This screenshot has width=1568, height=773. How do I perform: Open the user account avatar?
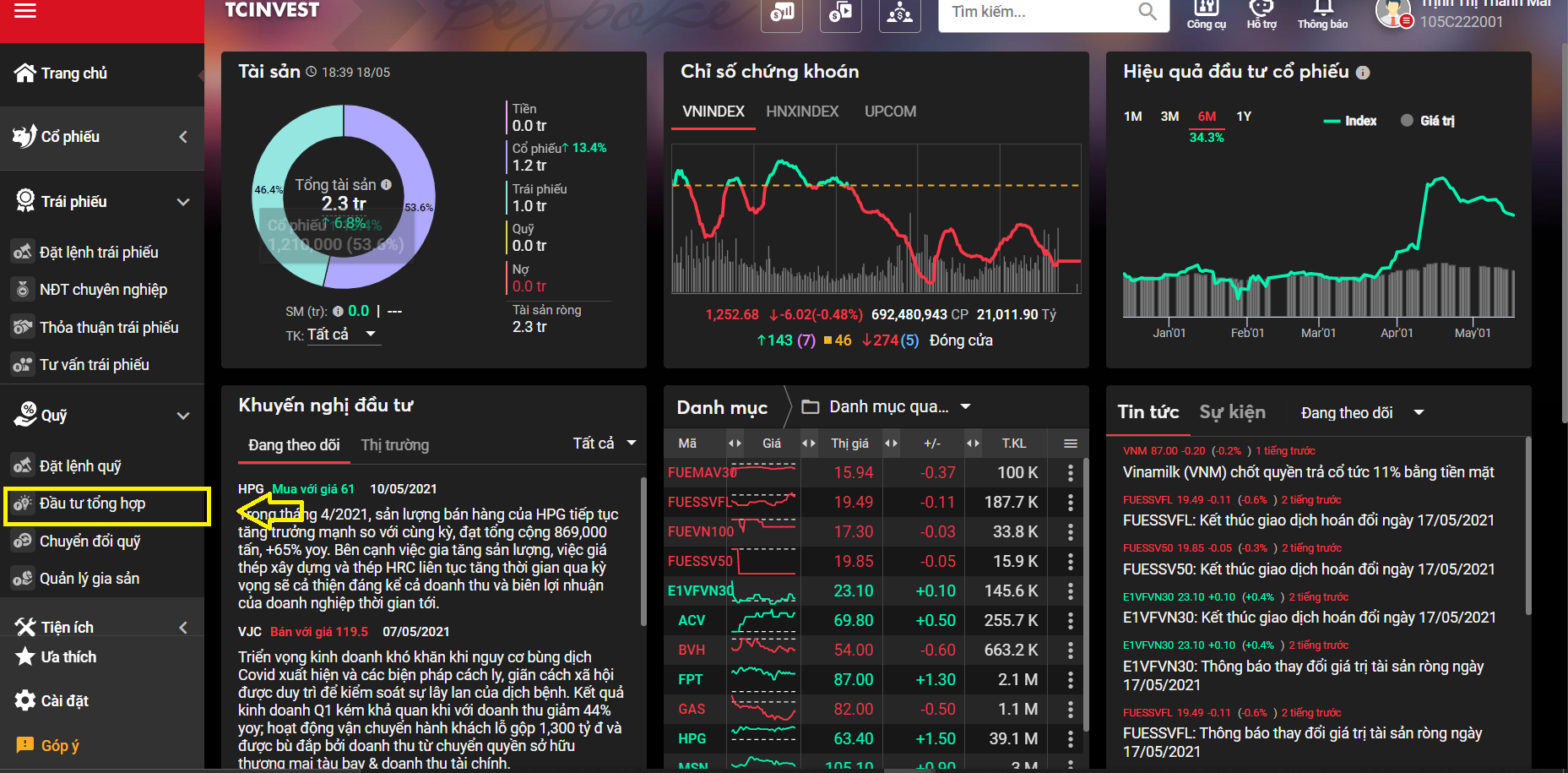click(x=1393, y=13)
